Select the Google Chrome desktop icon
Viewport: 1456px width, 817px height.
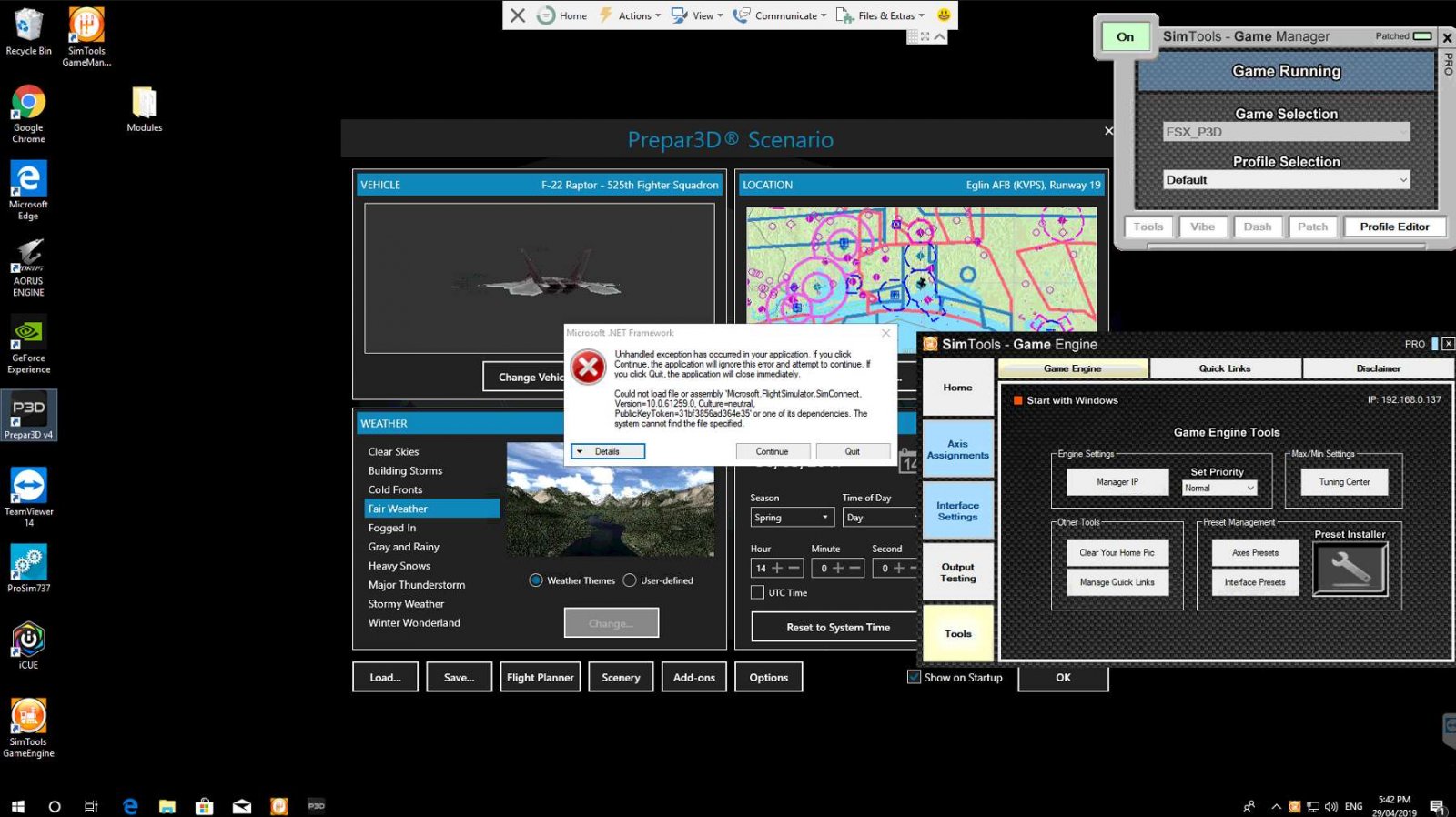(28, 114)
